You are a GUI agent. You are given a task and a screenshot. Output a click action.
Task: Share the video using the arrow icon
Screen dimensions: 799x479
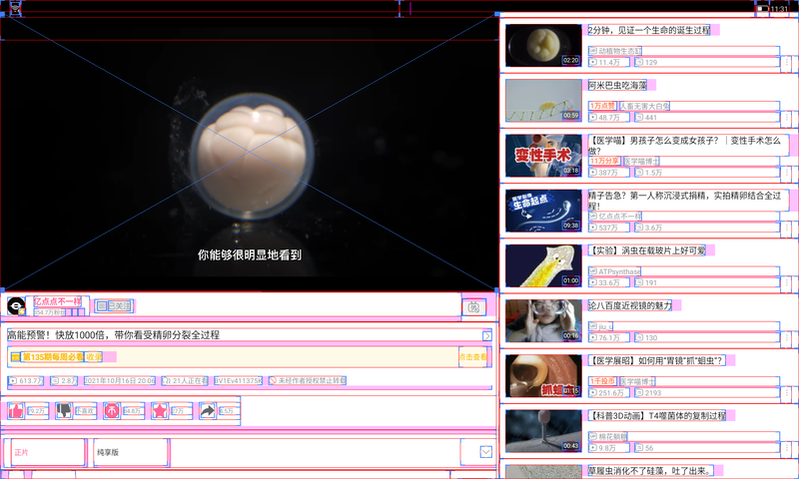coord(207,410)
